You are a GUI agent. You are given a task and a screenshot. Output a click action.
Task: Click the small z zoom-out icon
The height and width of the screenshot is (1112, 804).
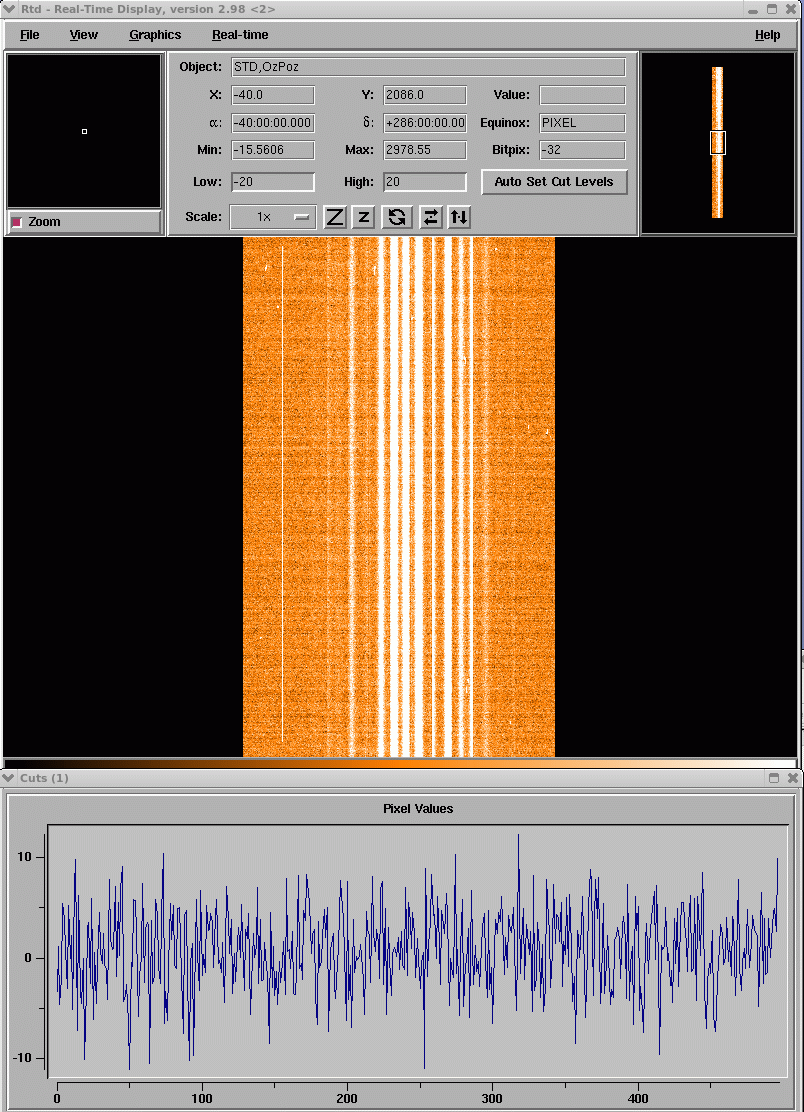click(364, 217)
